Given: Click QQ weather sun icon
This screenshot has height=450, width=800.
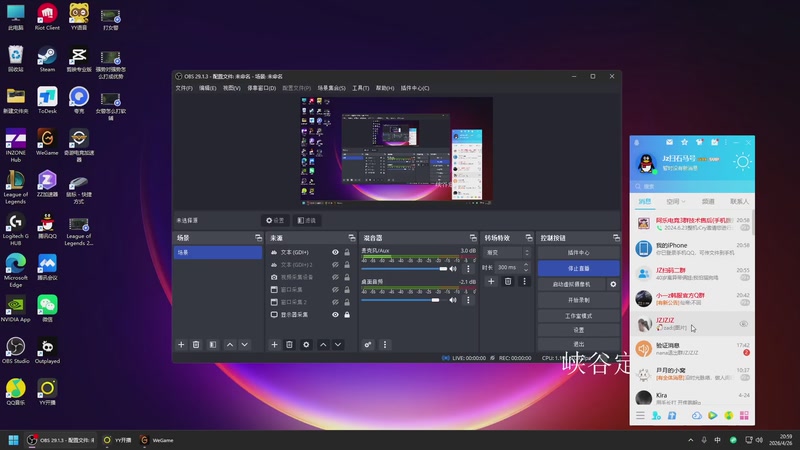Looking at the screenshot, I should click(x=742, y=162).
